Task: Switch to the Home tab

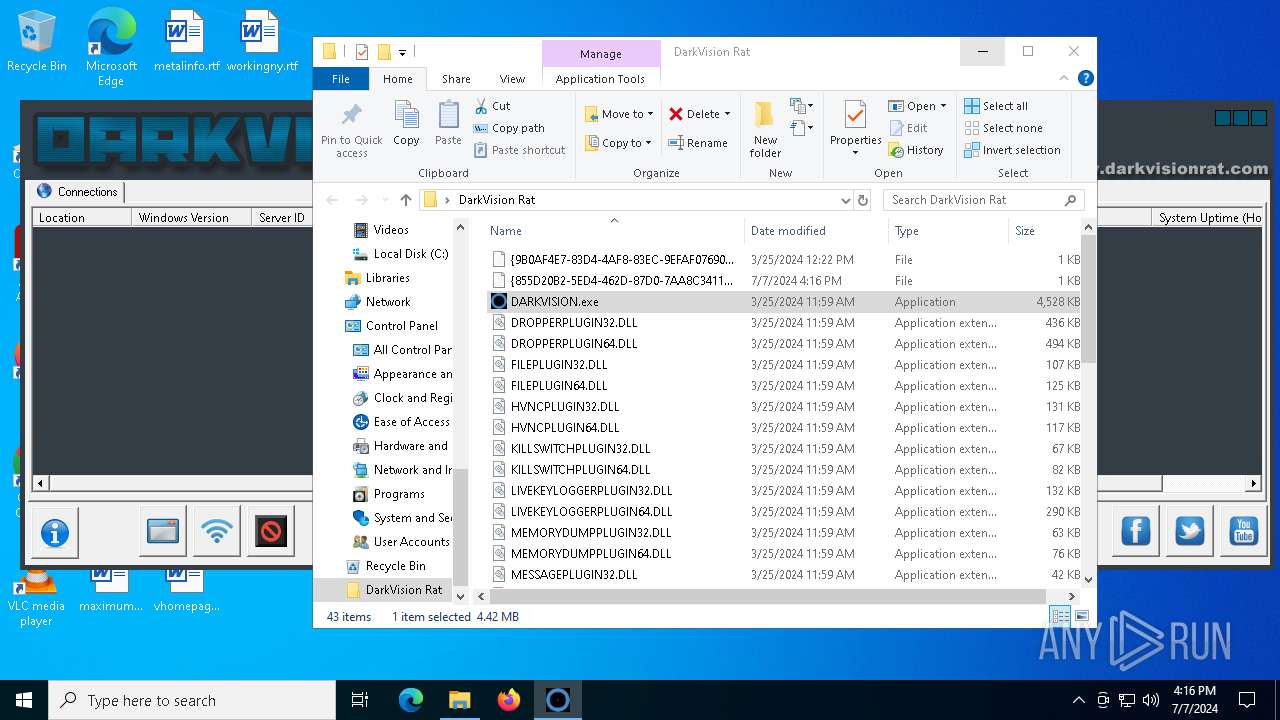Action: tap(397, 79)
